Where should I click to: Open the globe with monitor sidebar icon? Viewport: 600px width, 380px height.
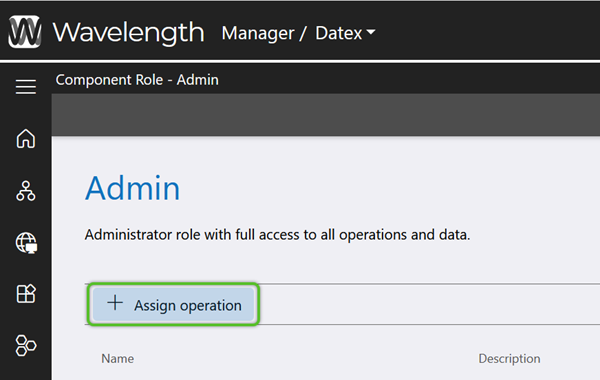pyautogui.click(x=26, y=243)
